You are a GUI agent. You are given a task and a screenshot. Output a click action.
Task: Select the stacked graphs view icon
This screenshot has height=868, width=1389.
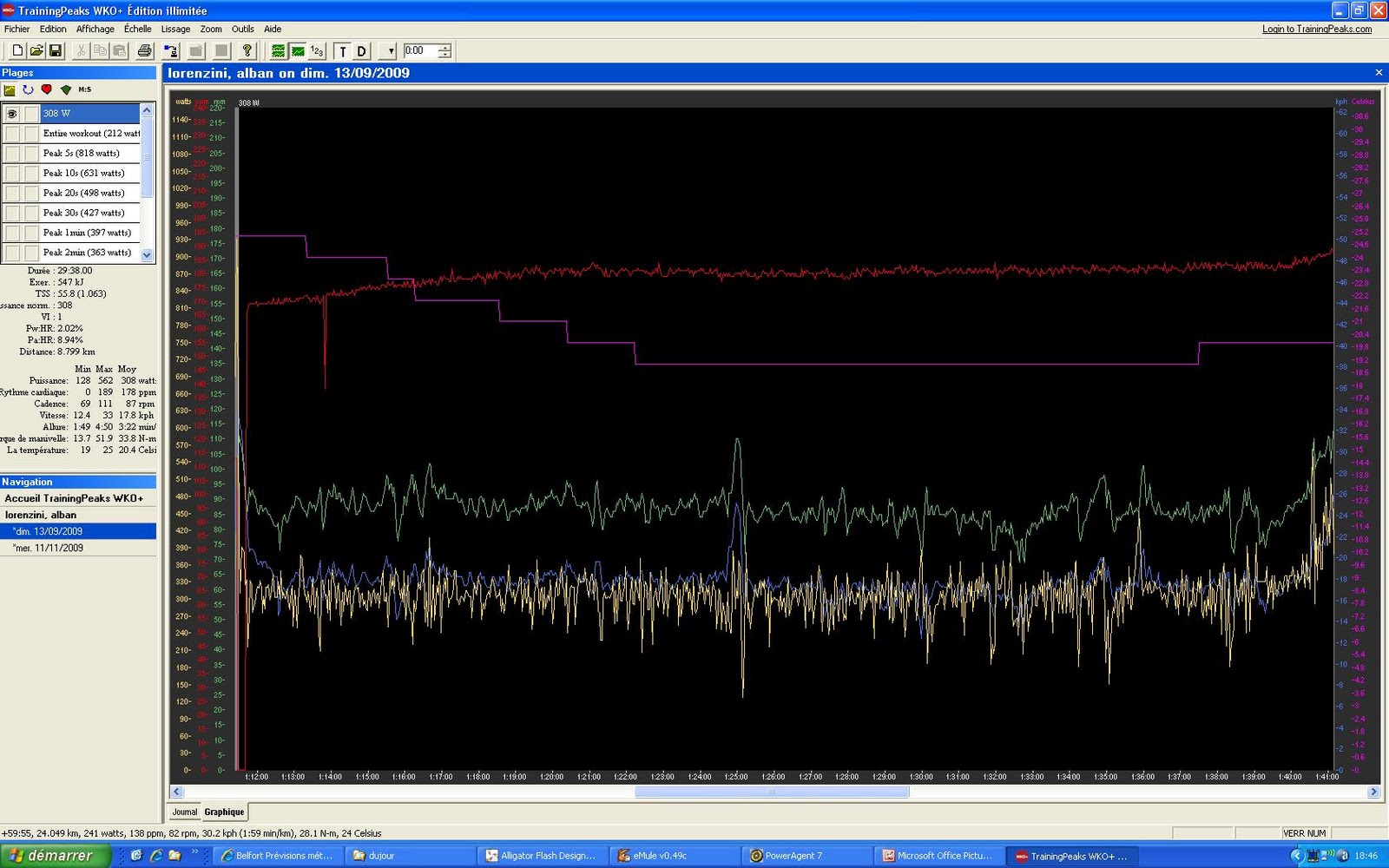[x=278, y=51]
